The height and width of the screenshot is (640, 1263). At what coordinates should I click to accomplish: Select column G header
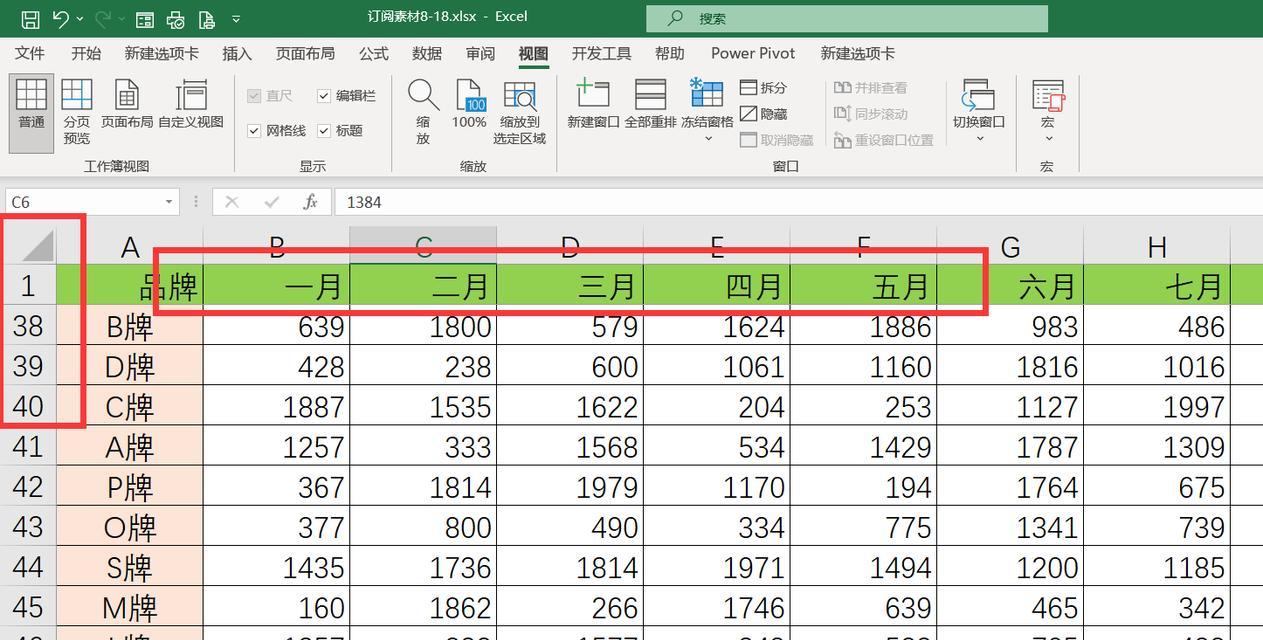[x=1010, y=247]
